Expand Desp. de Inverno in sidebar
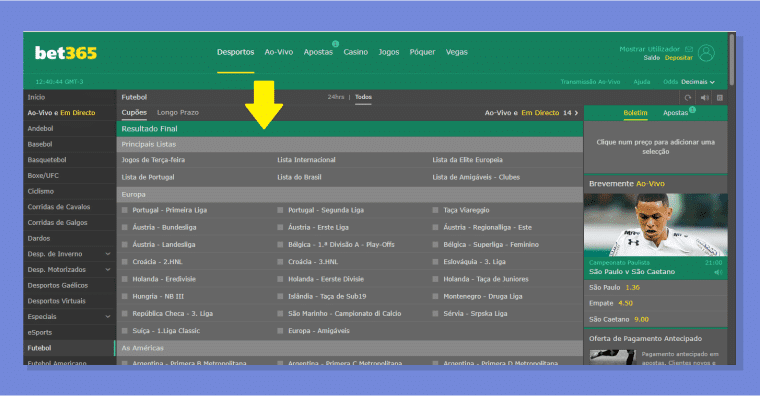 click(x=108, y=254)
